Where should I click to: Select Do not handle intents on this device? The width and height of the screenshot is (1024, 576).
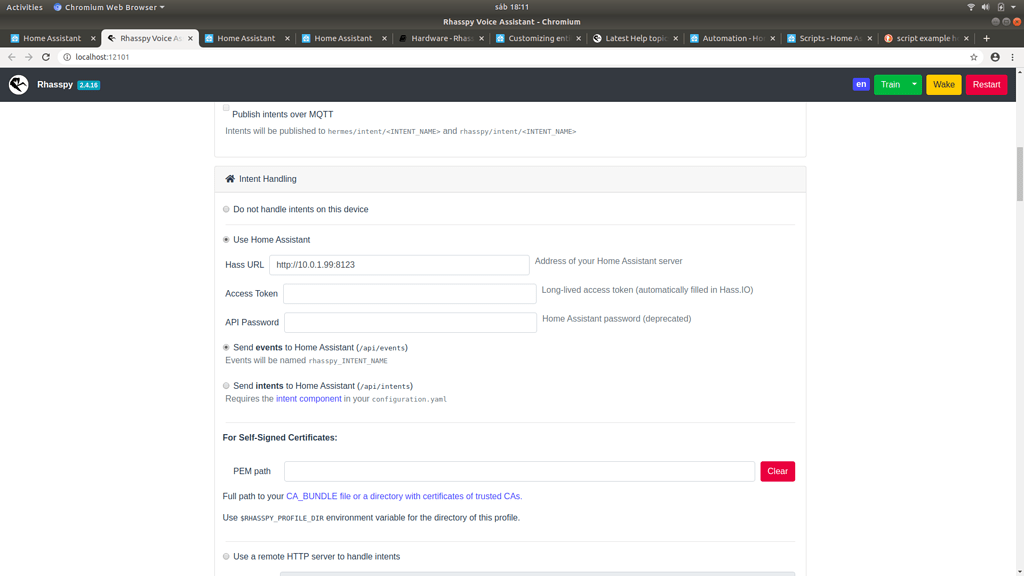(226, 210)
